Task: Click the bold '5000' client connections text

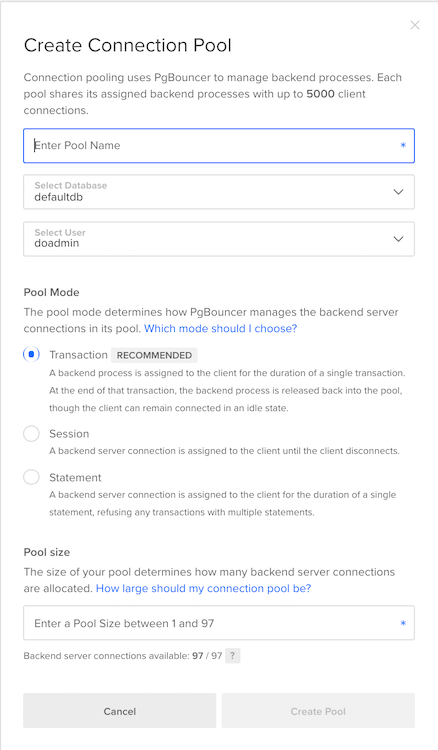Action: tap(320, 94)
